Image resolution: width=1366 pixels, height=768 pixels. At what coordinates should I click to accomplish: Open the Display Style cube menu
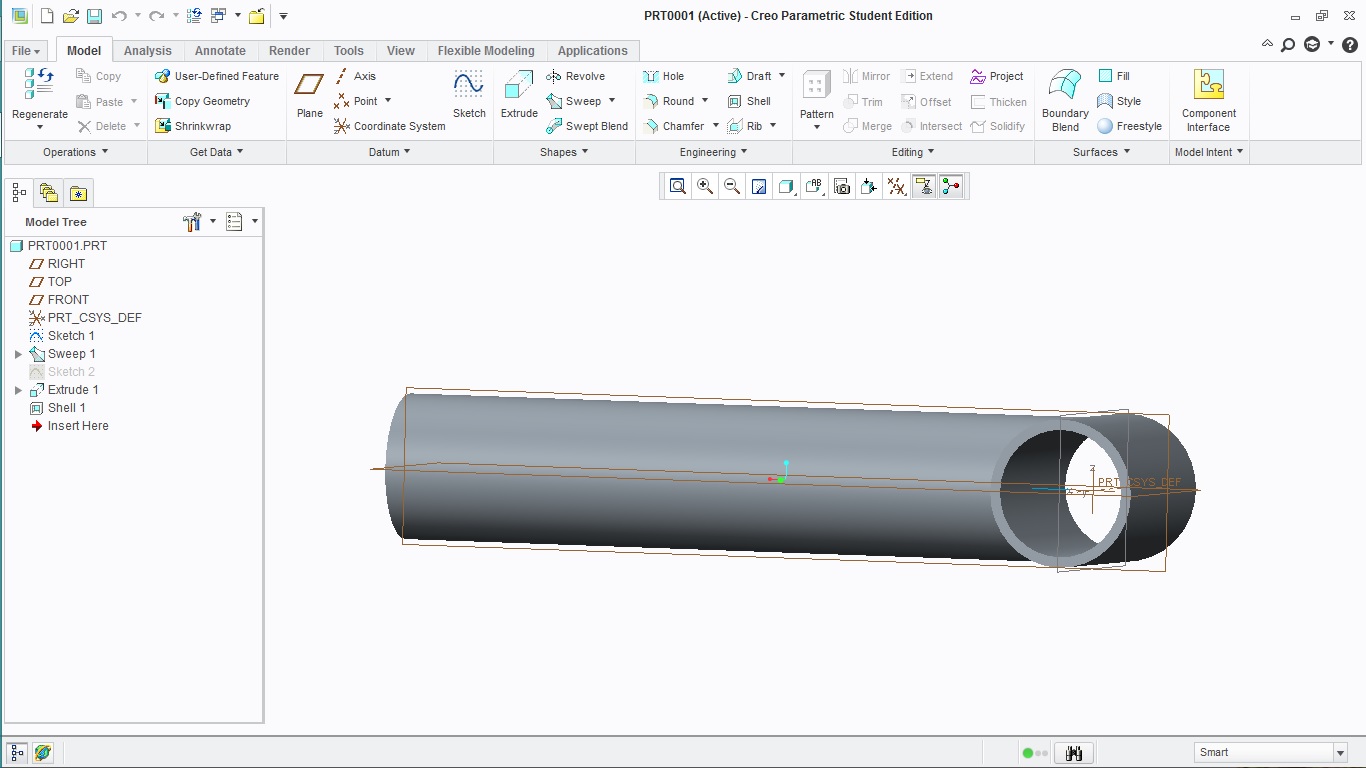787,186
